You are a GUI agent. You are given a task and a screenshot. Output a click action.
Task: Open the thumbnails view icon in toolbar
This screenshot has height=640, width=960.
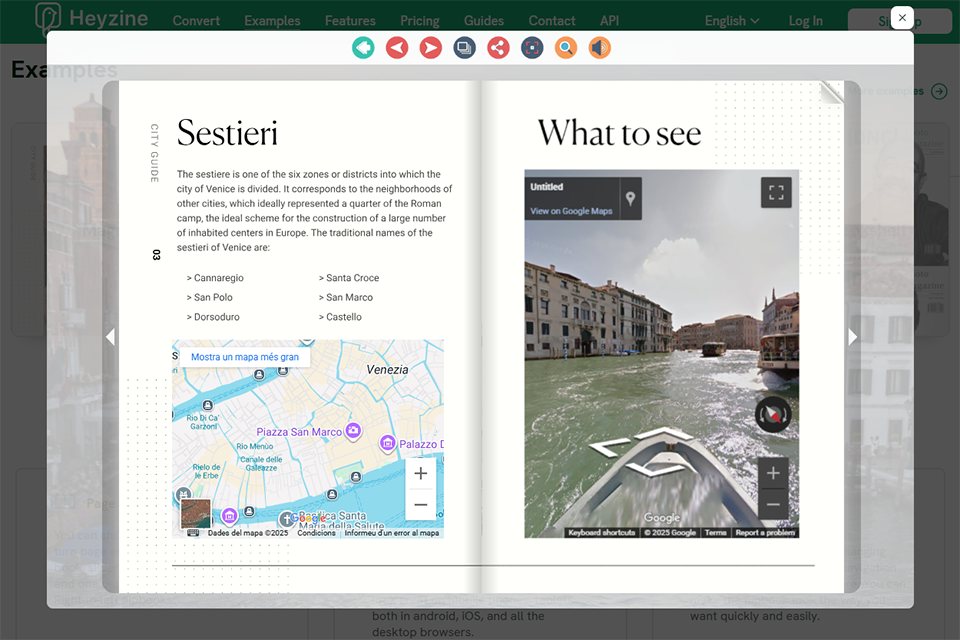pos(464,48)
